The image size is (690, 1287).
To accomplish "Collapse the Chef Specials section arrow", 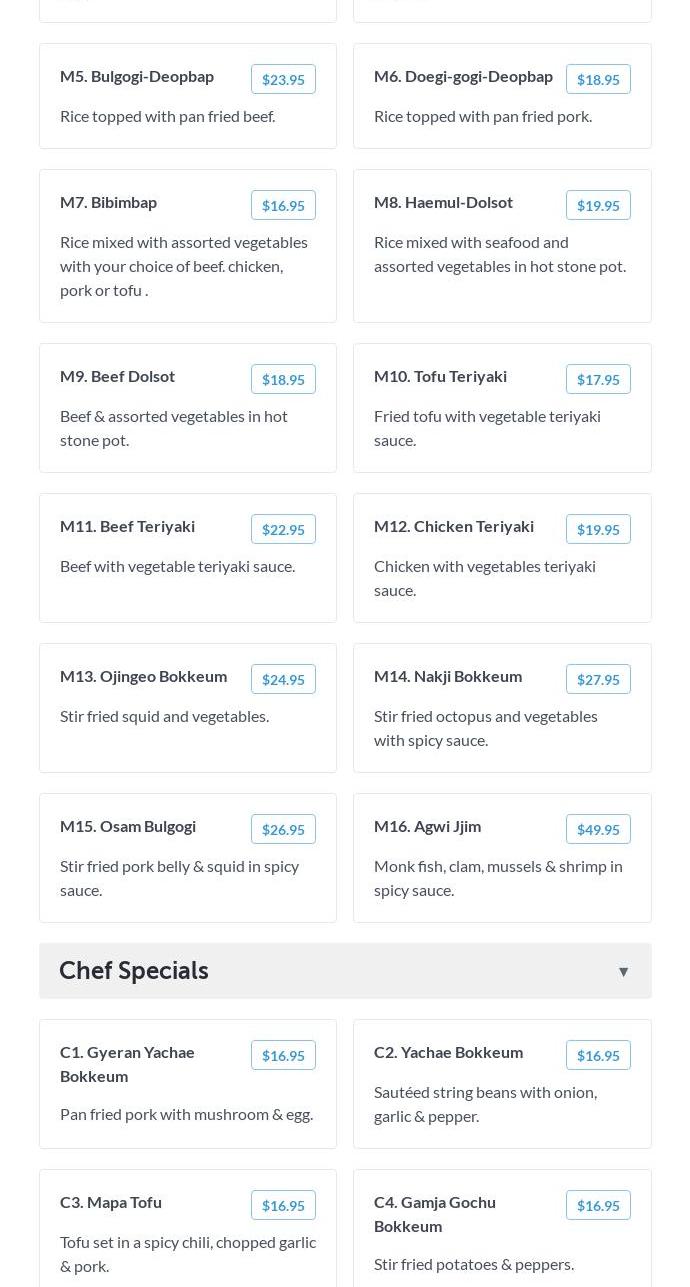I will click(623, 972).
